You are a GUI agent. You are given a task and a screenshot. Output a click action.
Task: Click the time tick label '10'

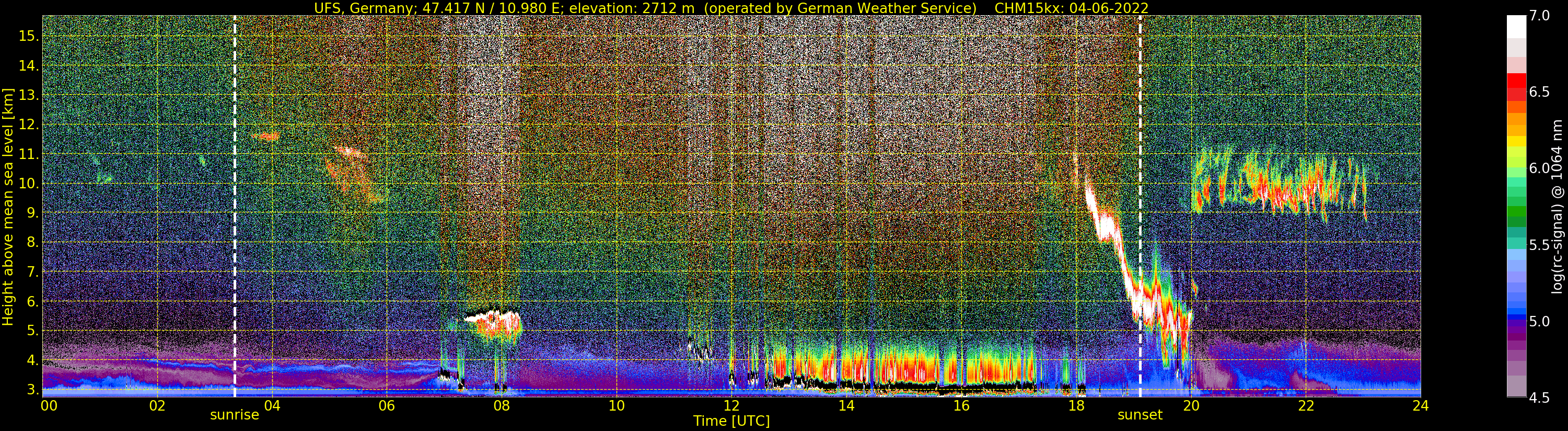(617, 405)
